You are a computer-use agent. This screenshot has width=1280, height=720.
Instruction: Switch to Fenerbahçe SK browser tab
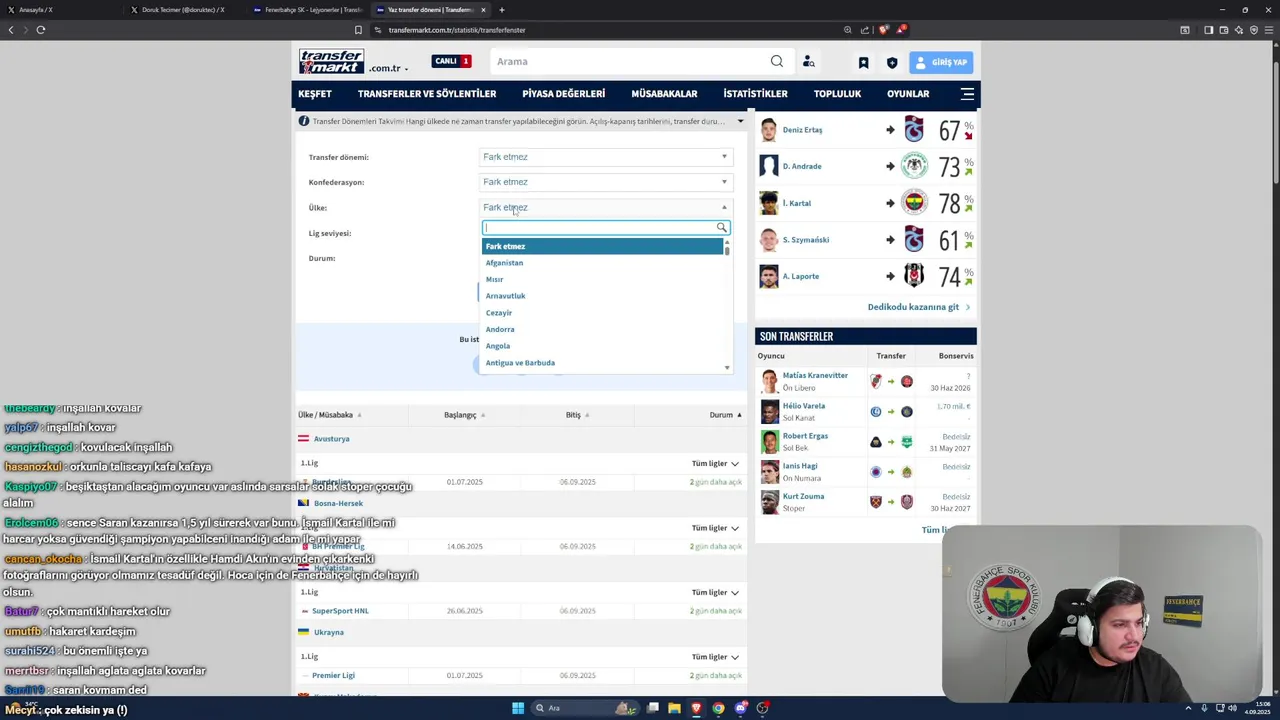tap(308, 10)
